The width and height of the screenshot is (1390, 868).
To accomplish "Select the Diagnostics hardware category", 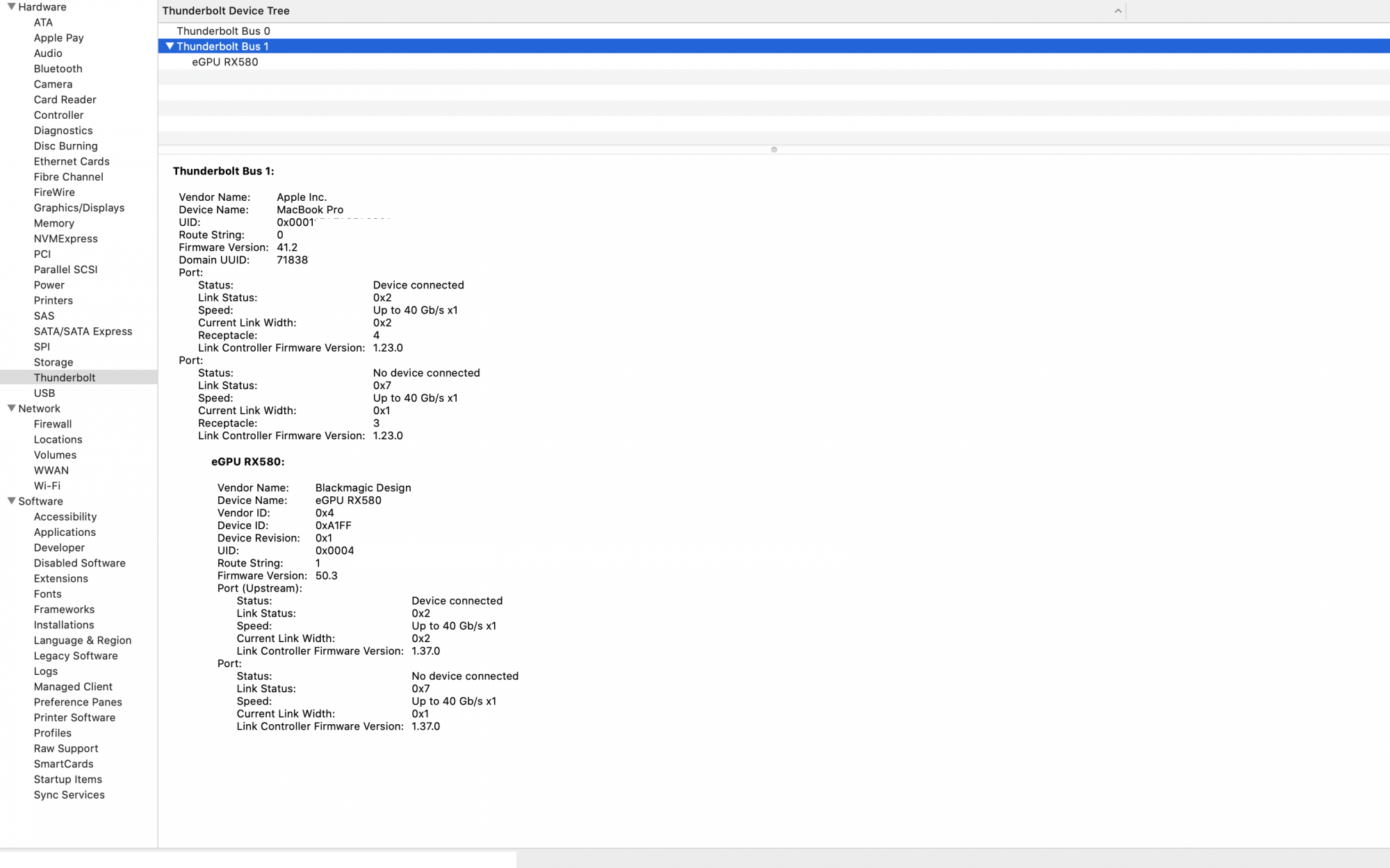I will pos(63,130).
